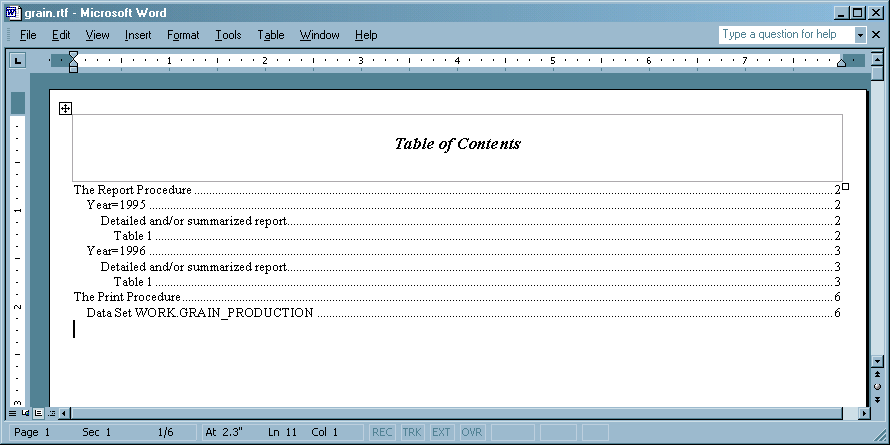Click the table move handle icon

65,108
